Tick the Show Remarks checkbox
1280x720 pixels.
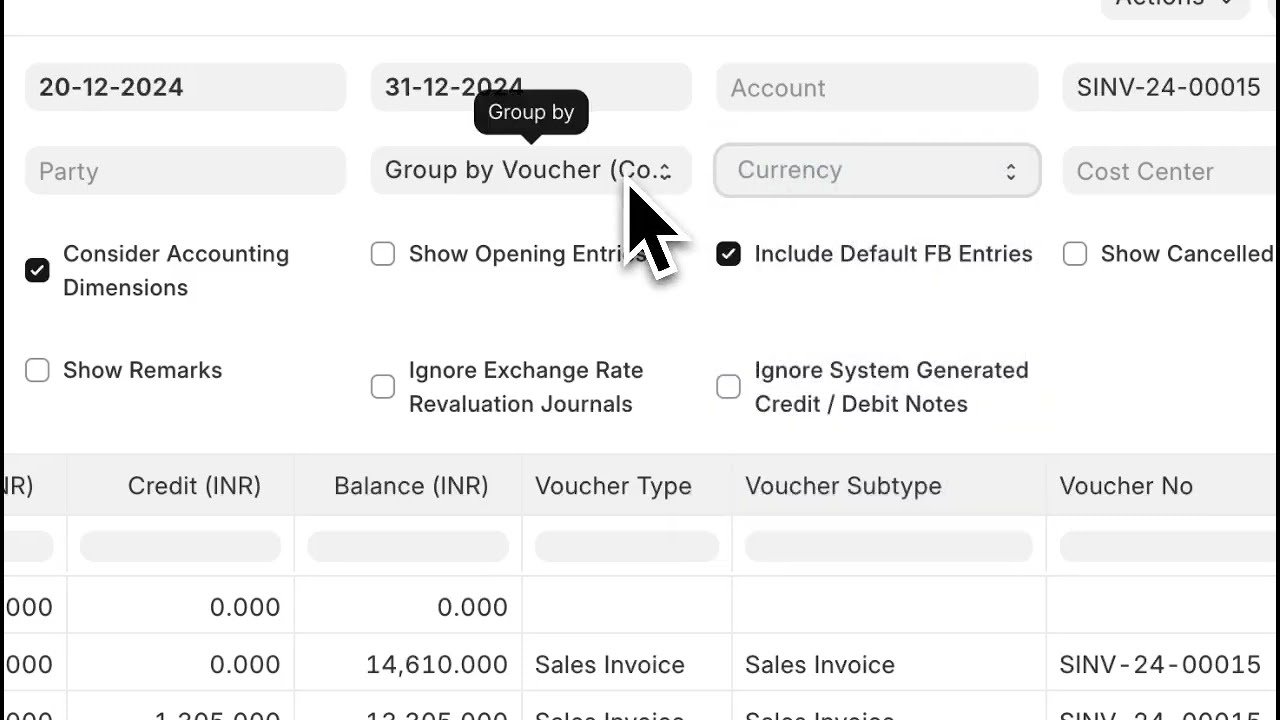click(x=37, y=370)
